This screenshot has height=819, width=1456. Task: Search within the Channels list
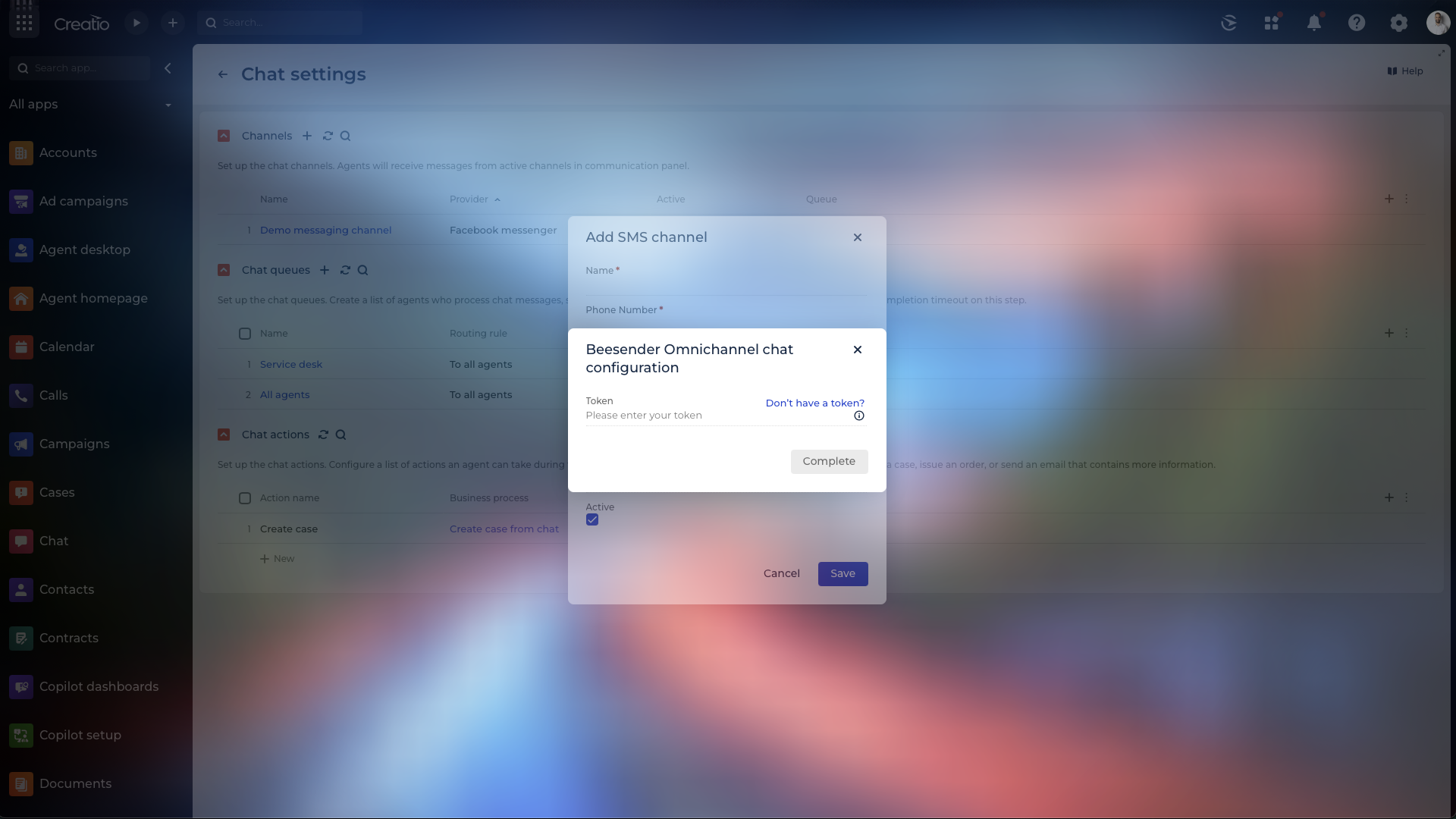click(346, 136)
